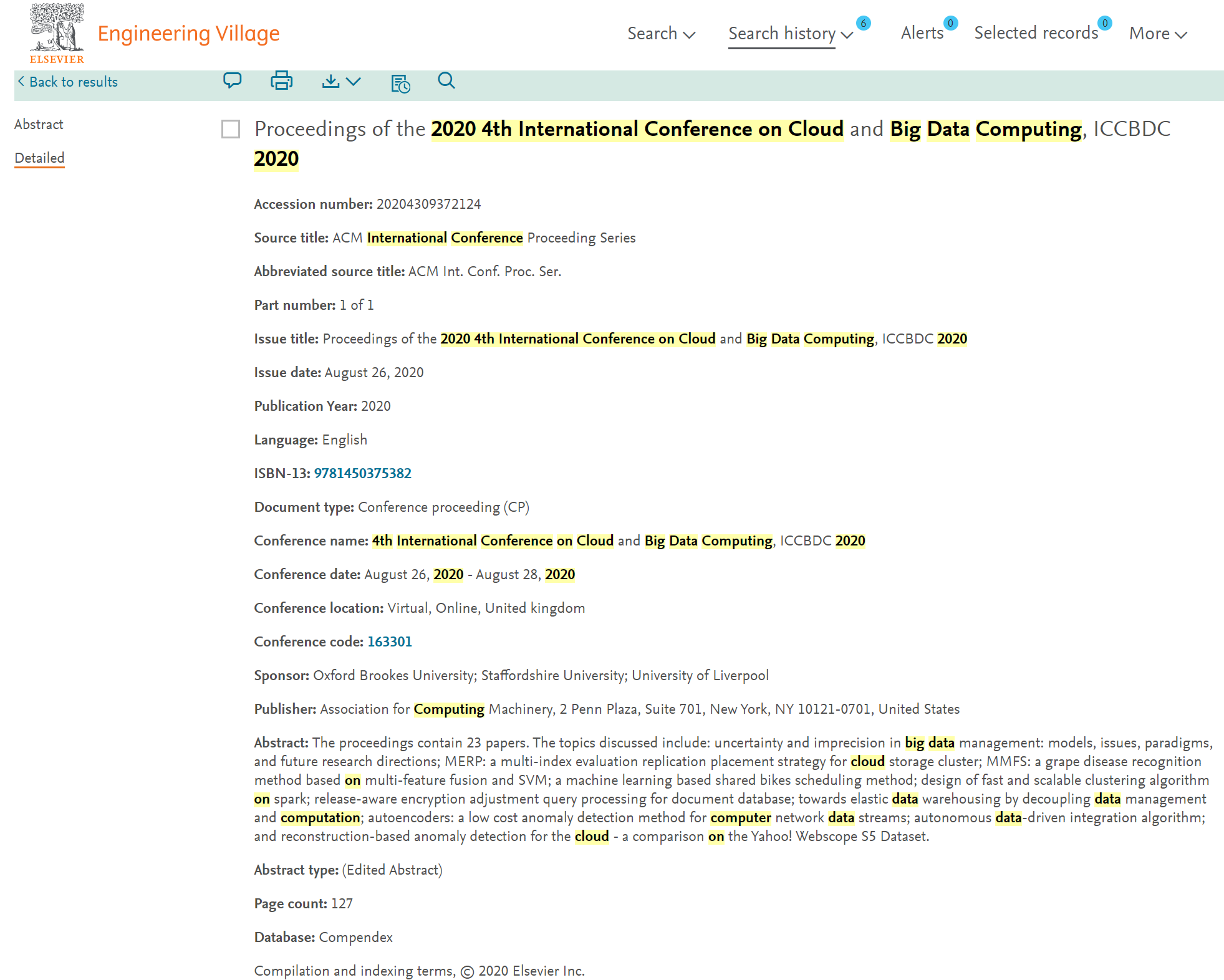Expand the Search menu
Image resolution: width=1224 pixels, height=980 pixels.
click(661, 33)
